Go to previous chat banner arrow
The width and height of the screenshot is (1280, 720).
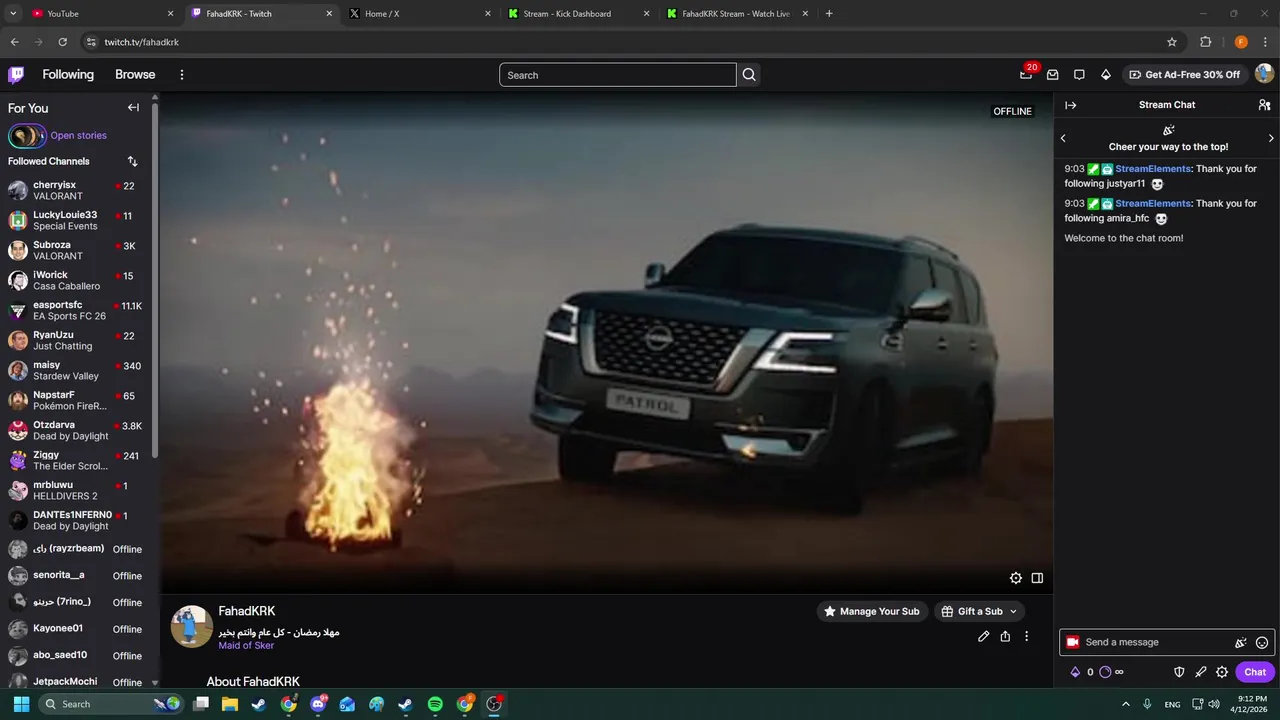[x=1063, y=138]
